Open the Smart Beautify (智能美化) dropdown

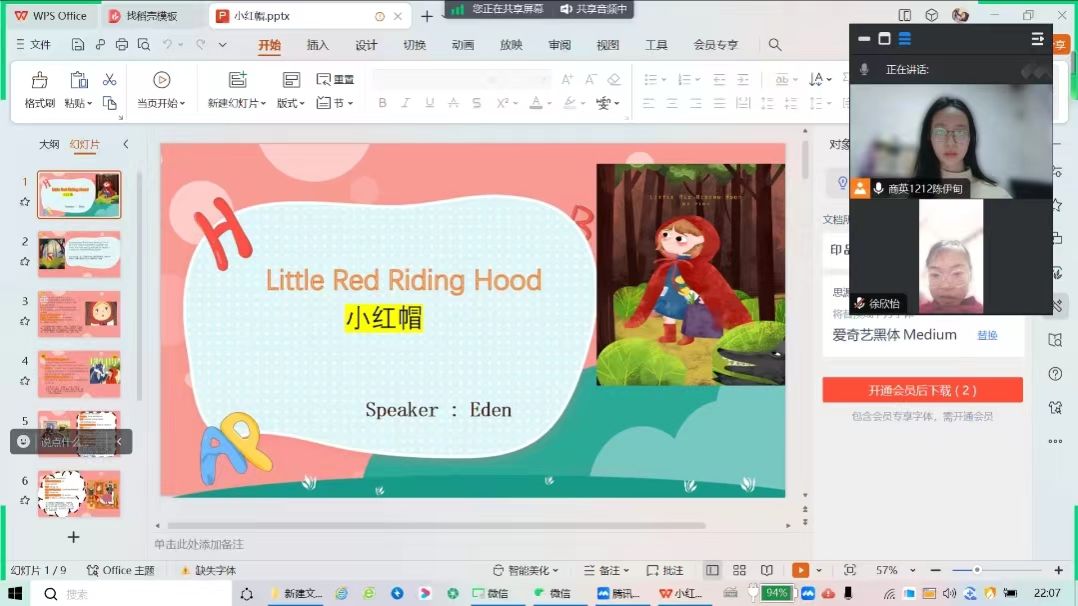[526, 570]
